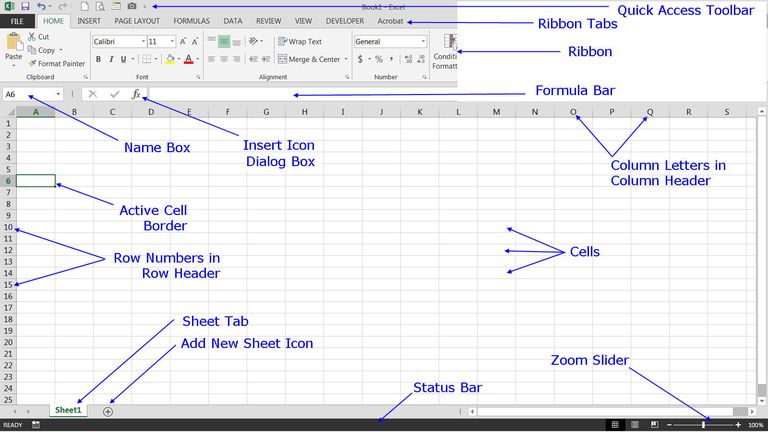
Task: Open the font size 11 dropdown
Action: (172, 42)
